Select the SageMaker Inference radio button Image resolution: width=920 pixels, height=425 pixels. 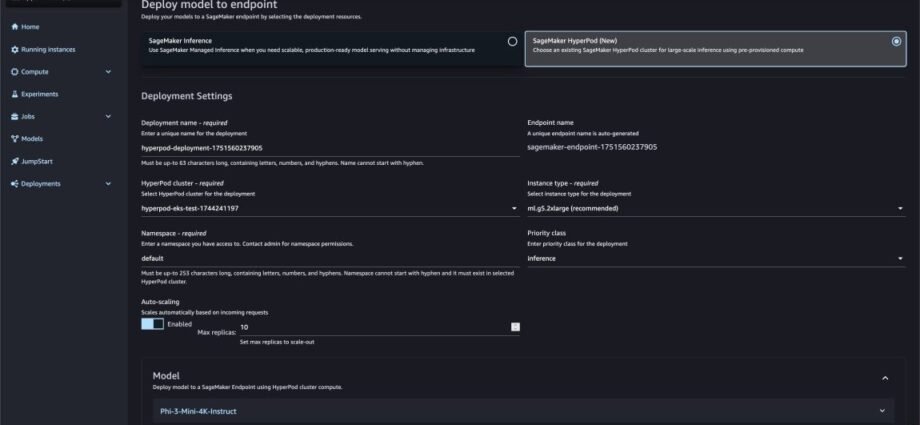pos(512,42)
